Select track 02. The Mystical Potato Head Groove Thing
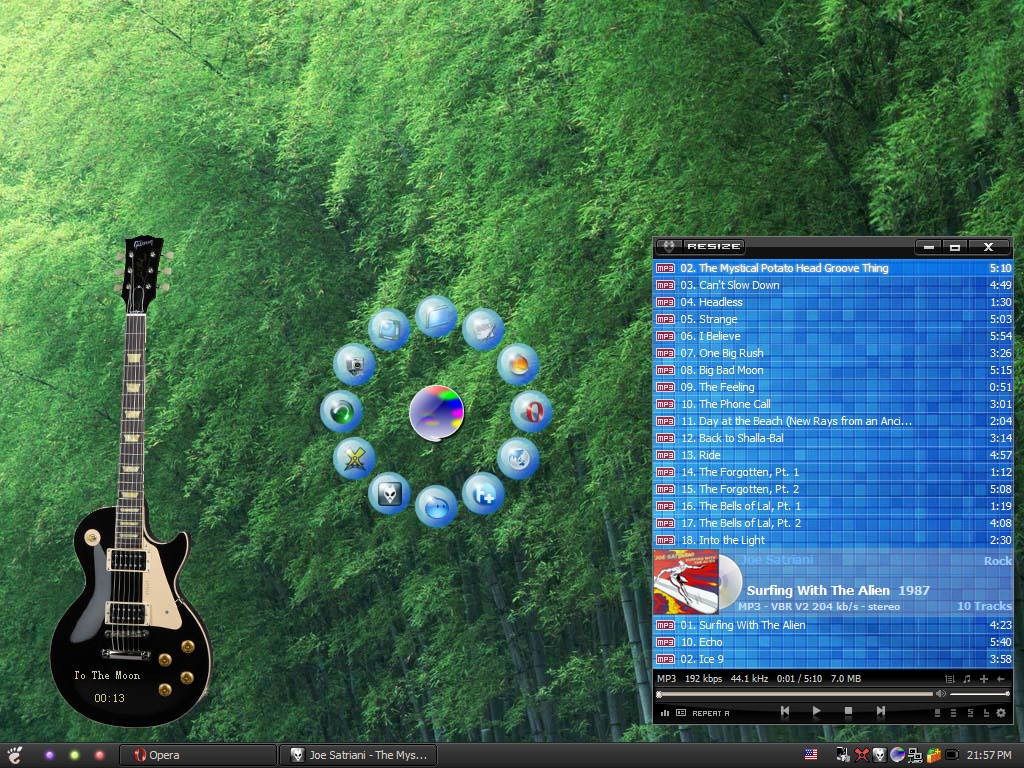Viewport: 1024px width, 768px height. (833, 268)
